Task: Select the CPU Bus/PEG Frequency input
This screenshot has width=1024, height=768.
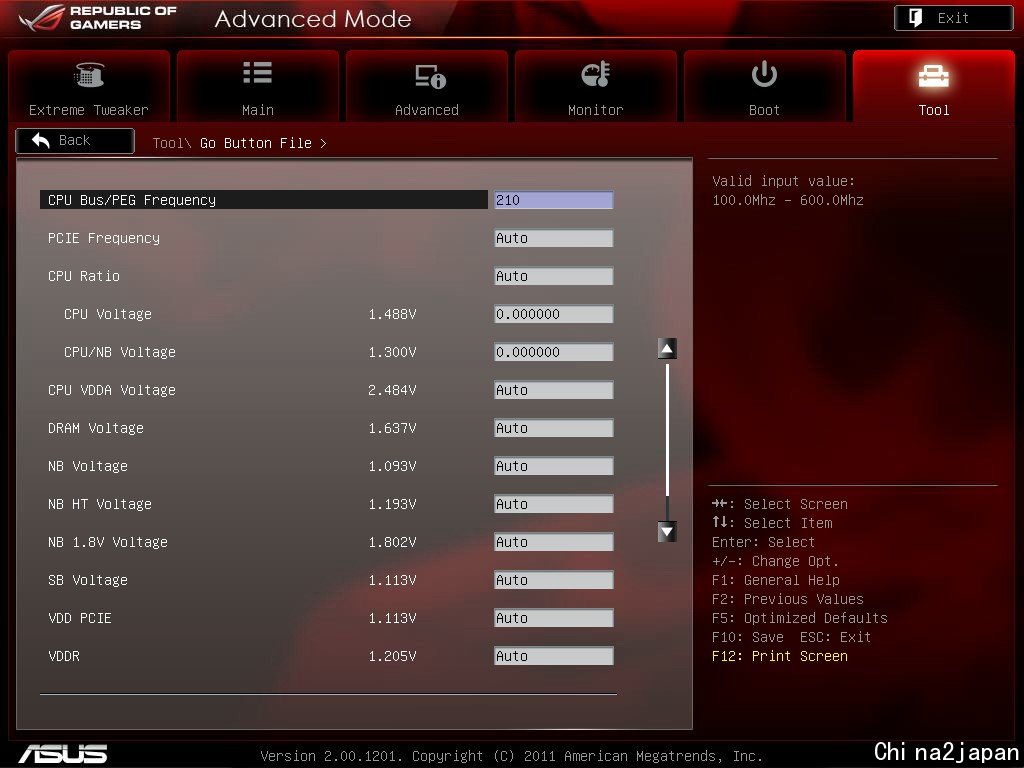Action: click(553, 200)
